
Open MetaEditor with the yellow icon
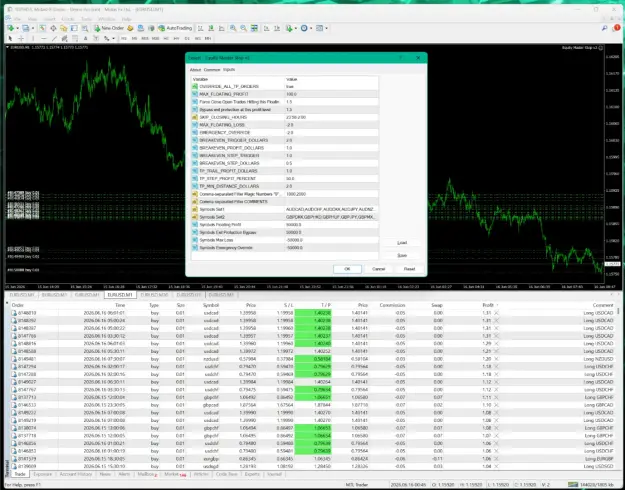tap(130, 28)
